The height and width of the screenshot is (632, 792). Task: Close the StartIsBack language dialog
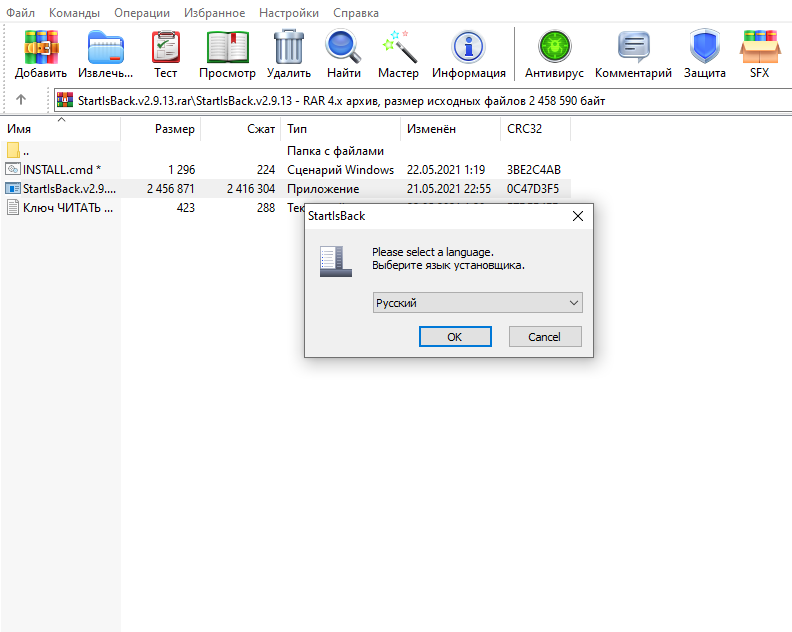578,216
